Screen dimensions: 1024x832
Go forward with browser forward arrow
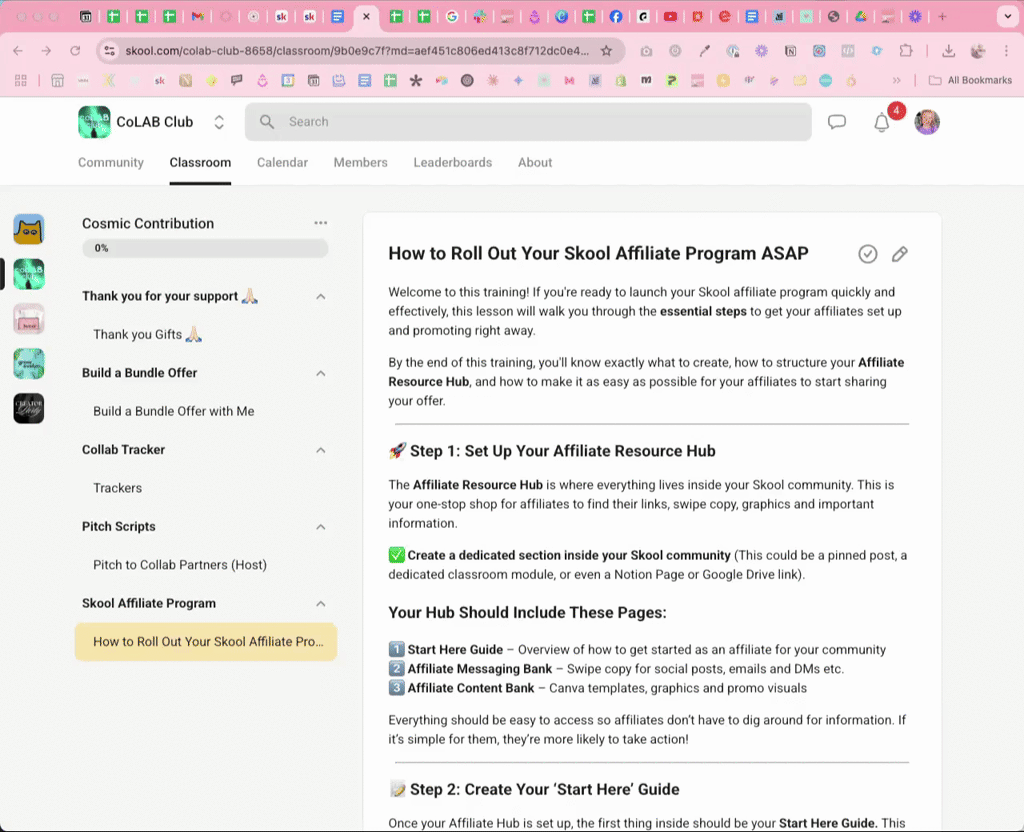tap(46, 51)
